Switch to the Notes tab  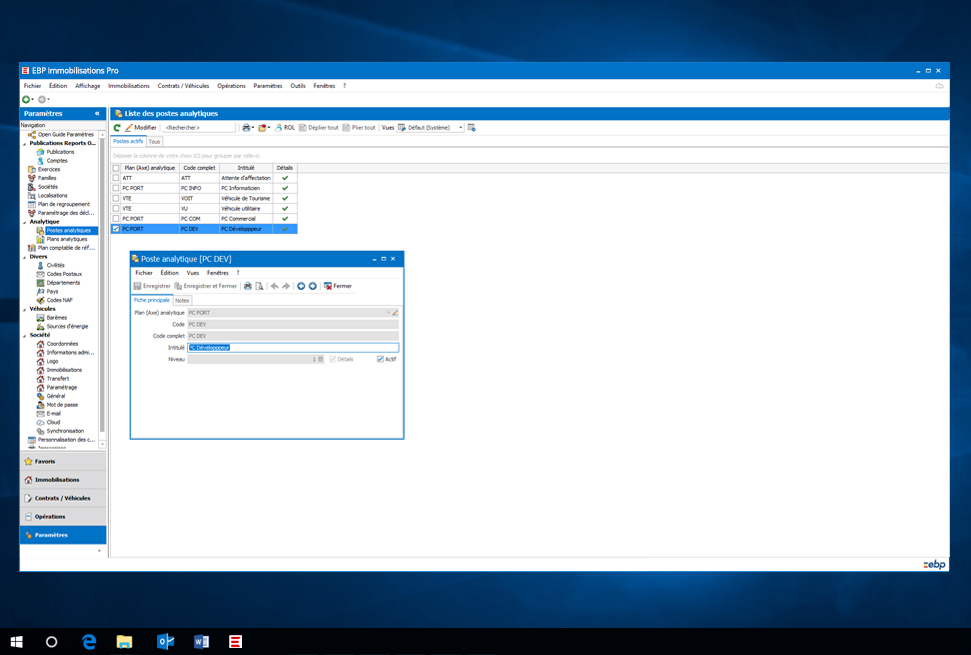click(182, 300)
